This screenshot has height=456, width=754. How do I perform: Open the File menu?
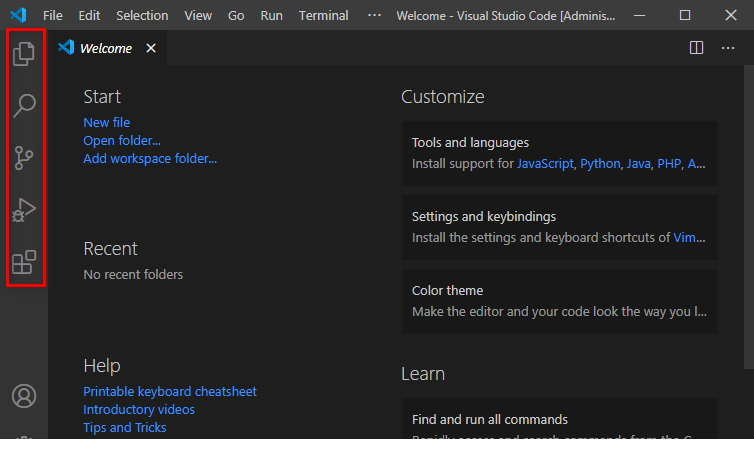coord(52,15)
